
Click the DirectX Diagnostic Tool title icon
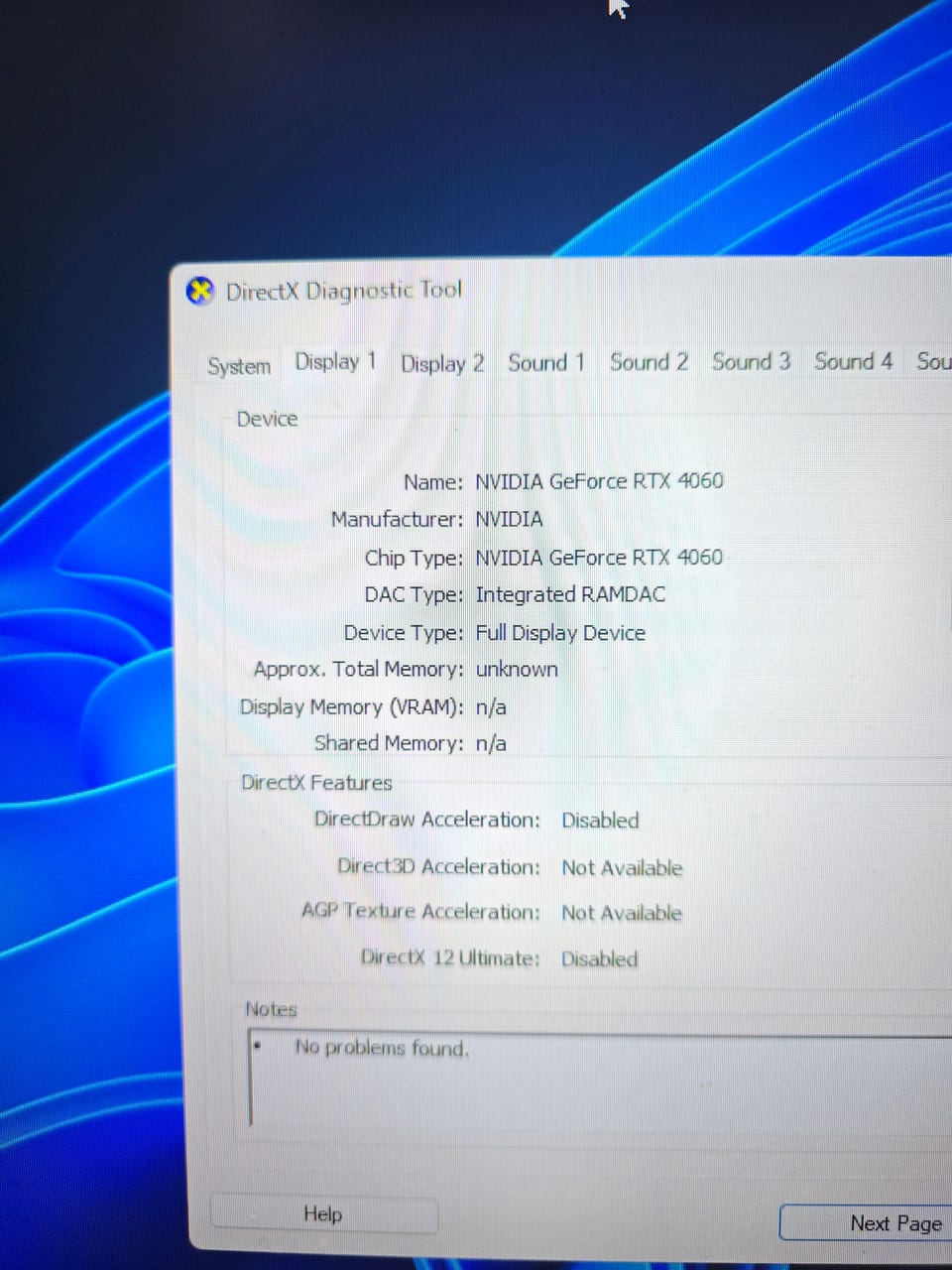pos(200,292)
